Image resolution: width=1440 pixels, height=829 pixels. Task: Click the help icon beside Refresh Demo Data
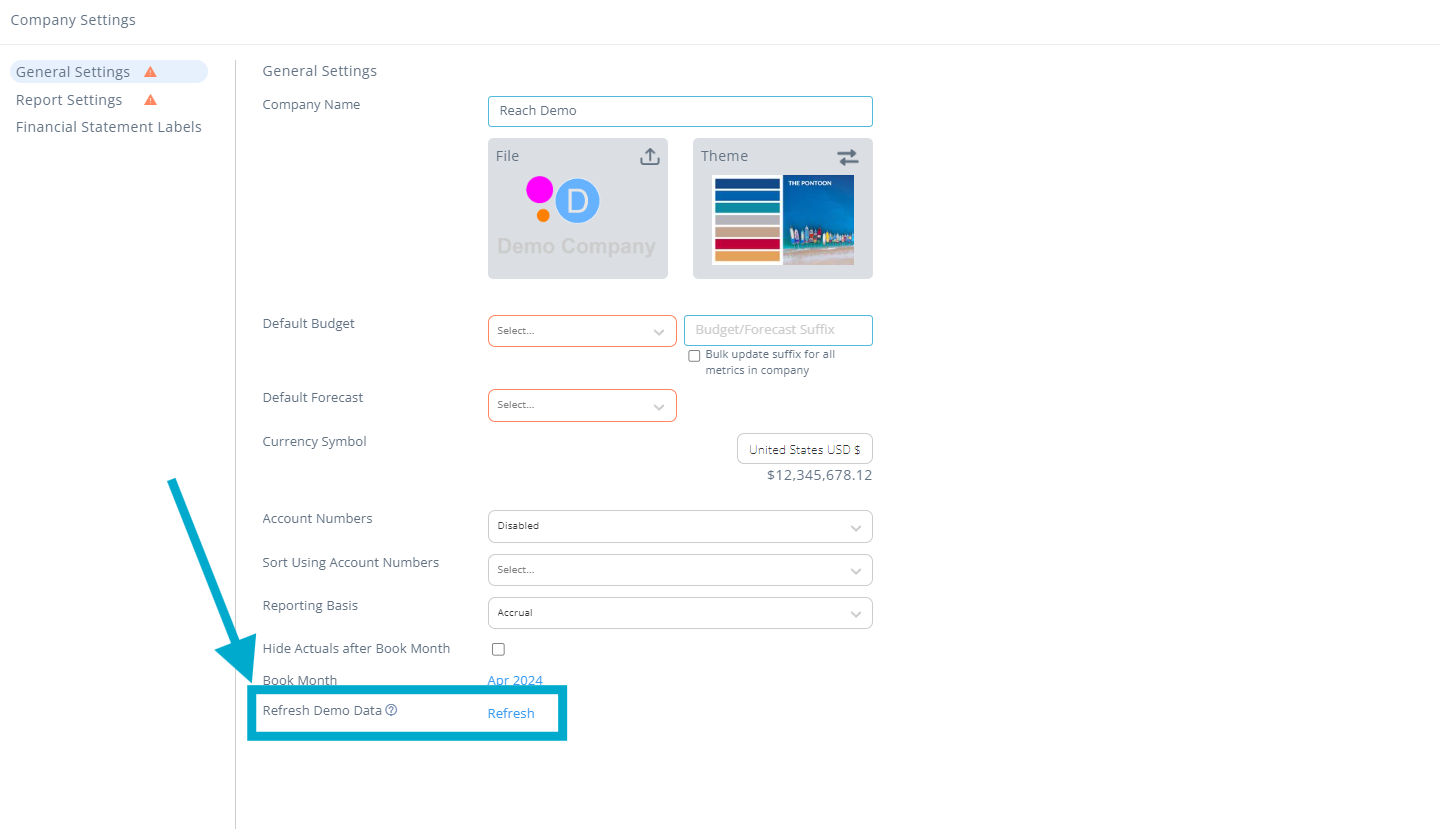pyautogui.click(x=391, y=711)
